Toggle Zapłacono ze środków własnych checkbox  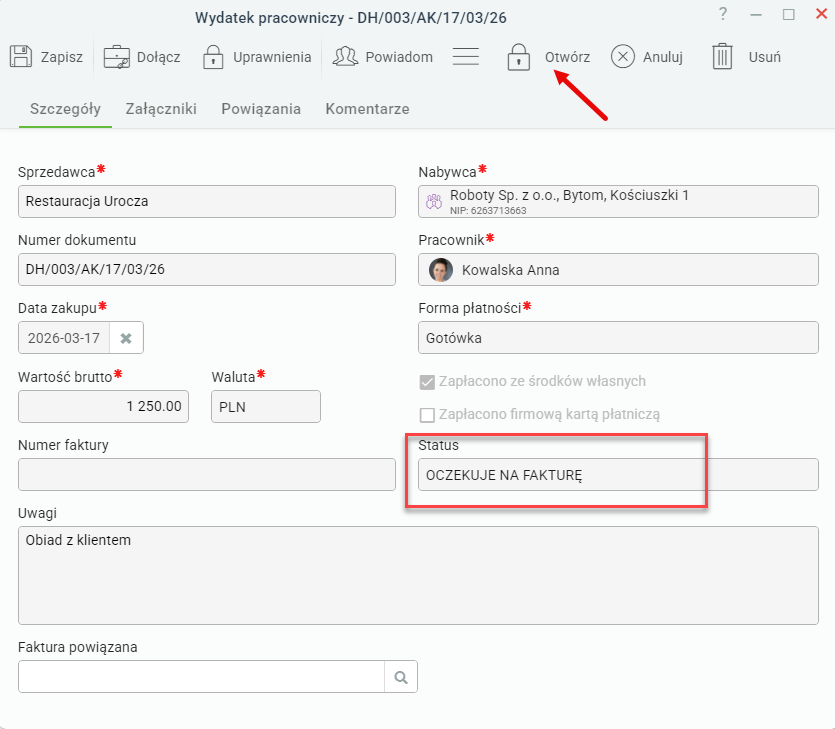(x=427, y=382)
